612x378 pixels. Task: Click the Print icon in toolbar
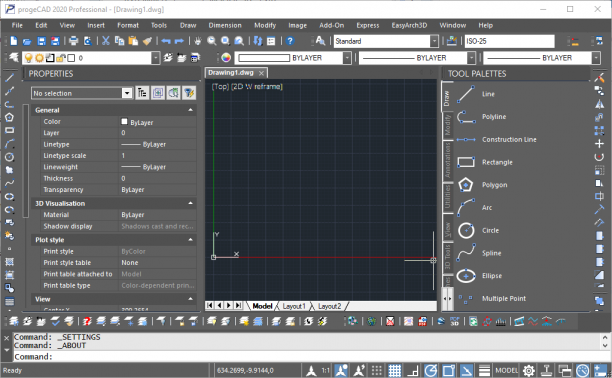point(73,41)
